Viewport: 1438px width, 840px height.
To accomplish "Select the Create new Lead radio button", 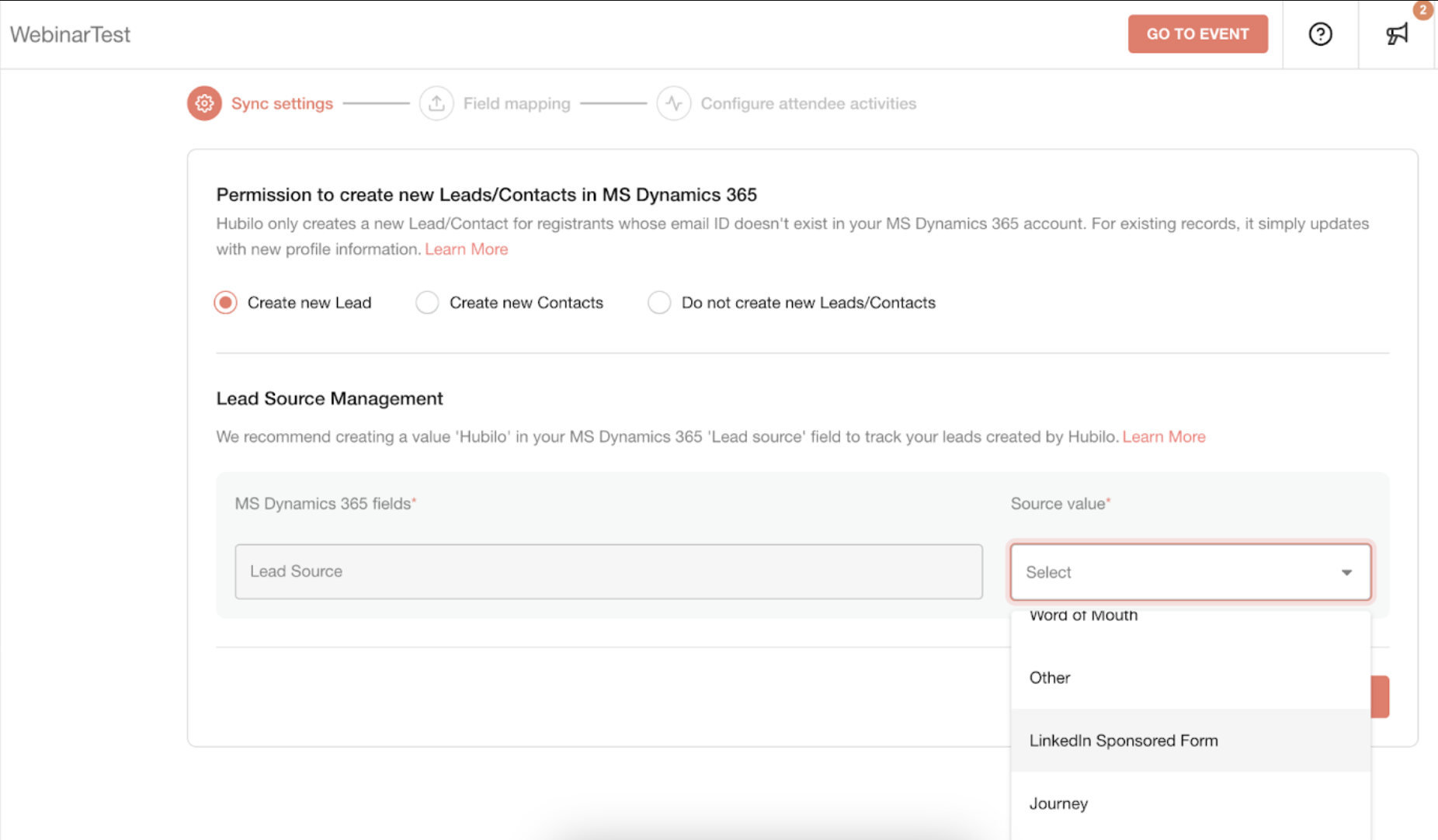I will point(226,302).
